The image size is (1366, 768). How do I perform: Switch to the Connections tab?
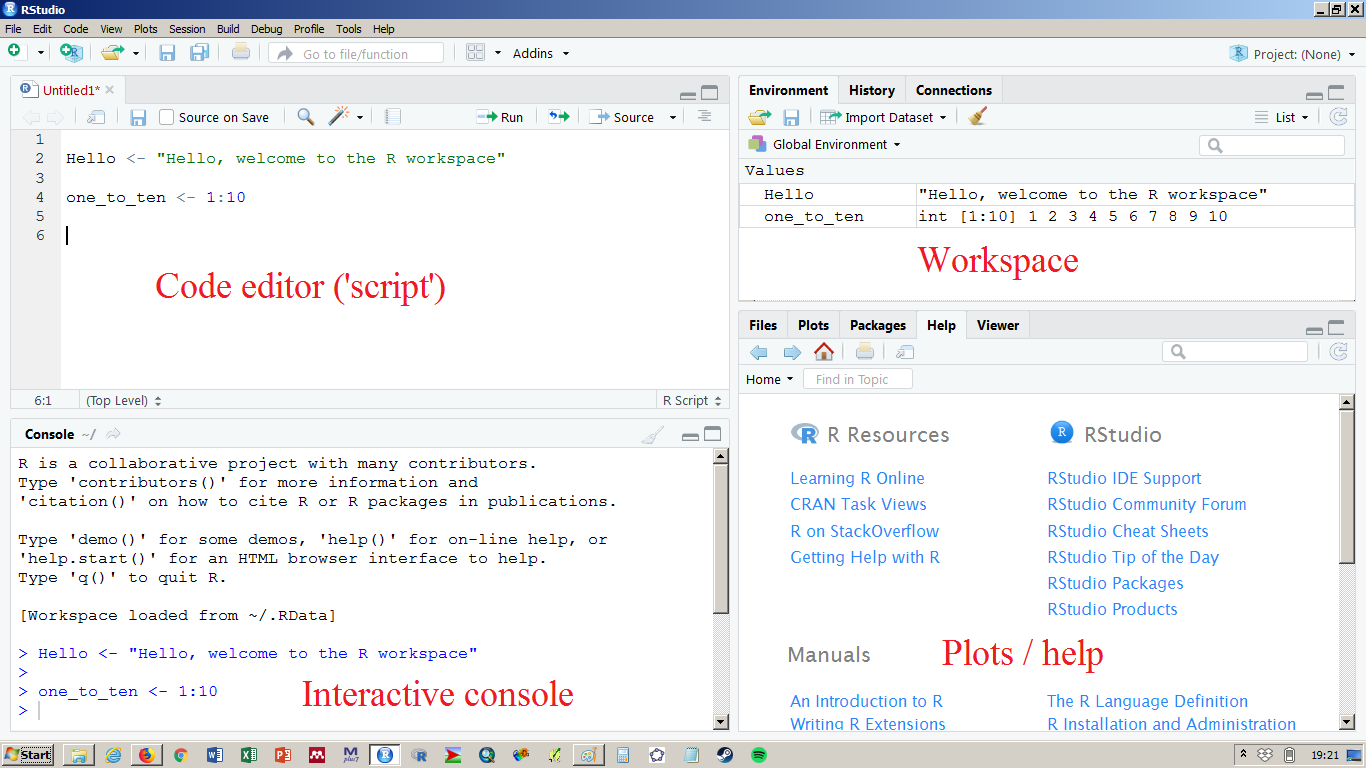click(x=954, y=90)
